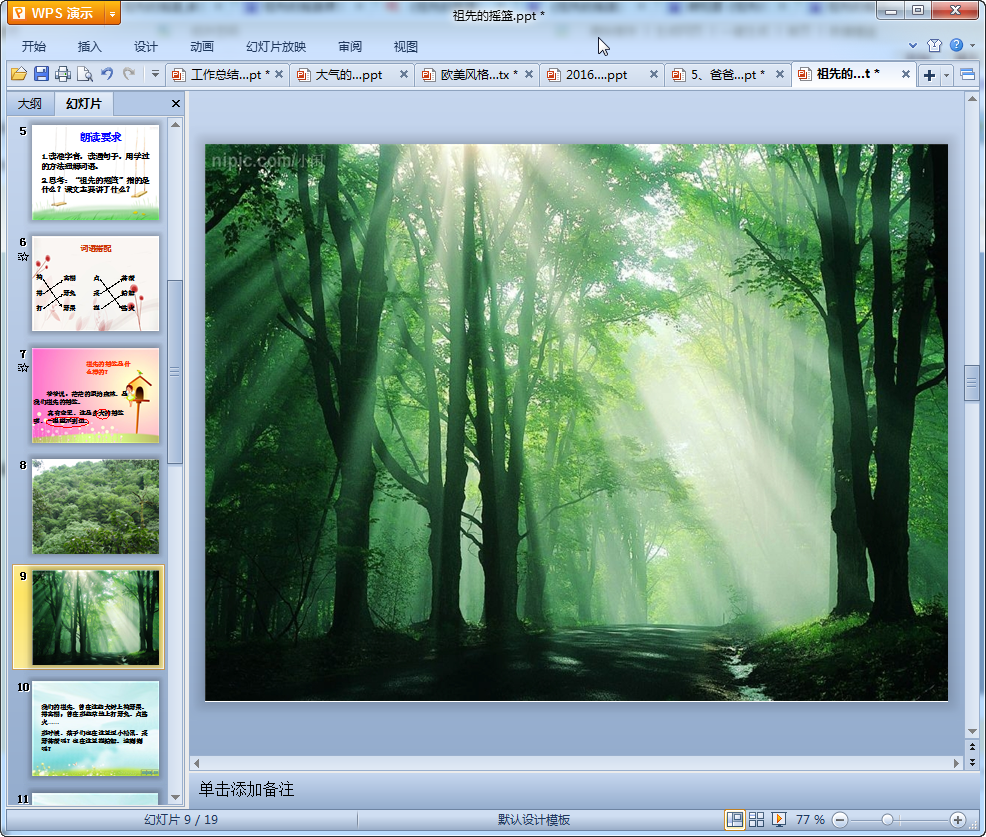Click thumbnail panel scroll down arrow
Screen dimensions: 986x837
tap(176, 797)
